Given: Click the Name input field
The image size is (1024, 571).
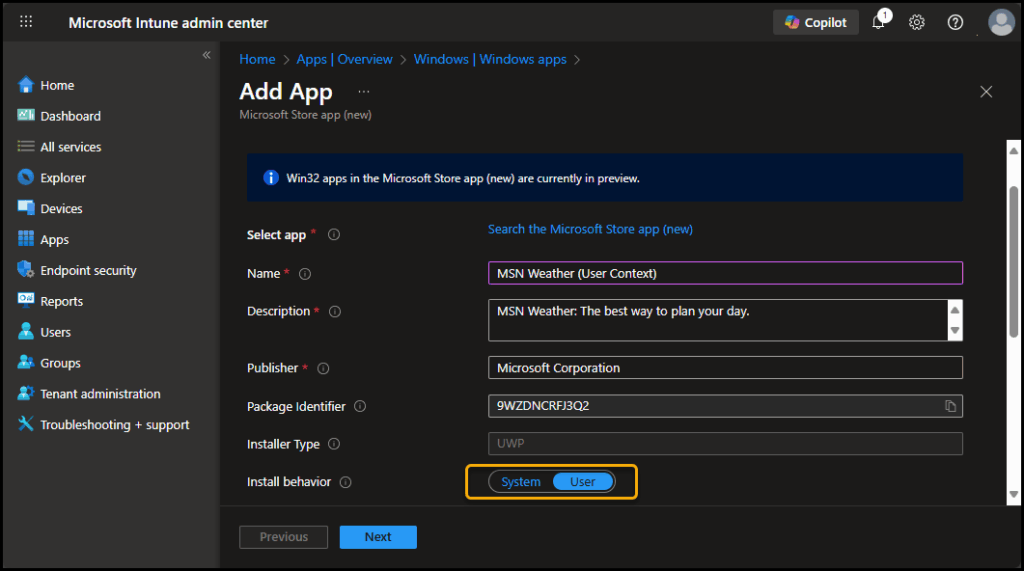Looking at the screenshot, I should [725, 273].
